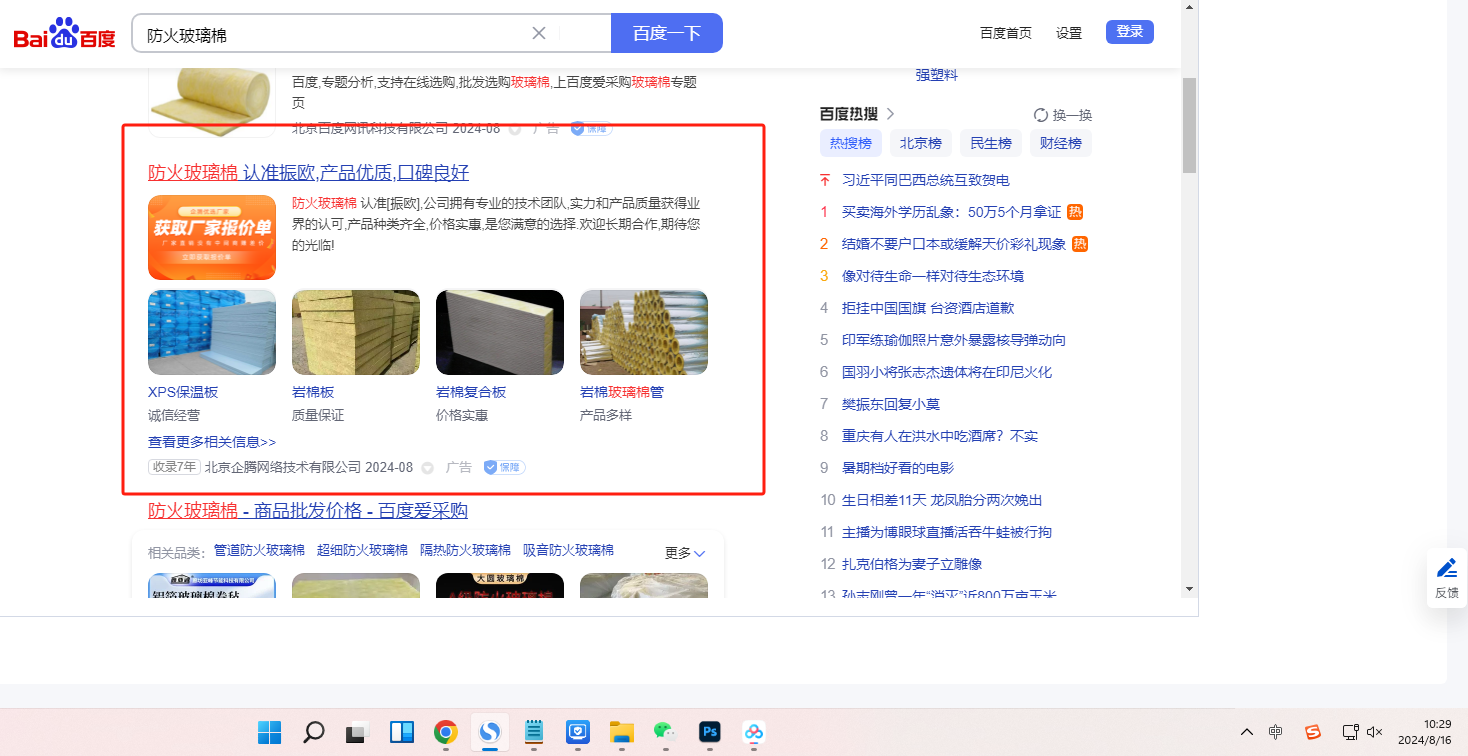Open hot search 扎克伯格为妻子立雕像
The width and height of the screenshot is (1468, 756).
[x=912, y=564]
